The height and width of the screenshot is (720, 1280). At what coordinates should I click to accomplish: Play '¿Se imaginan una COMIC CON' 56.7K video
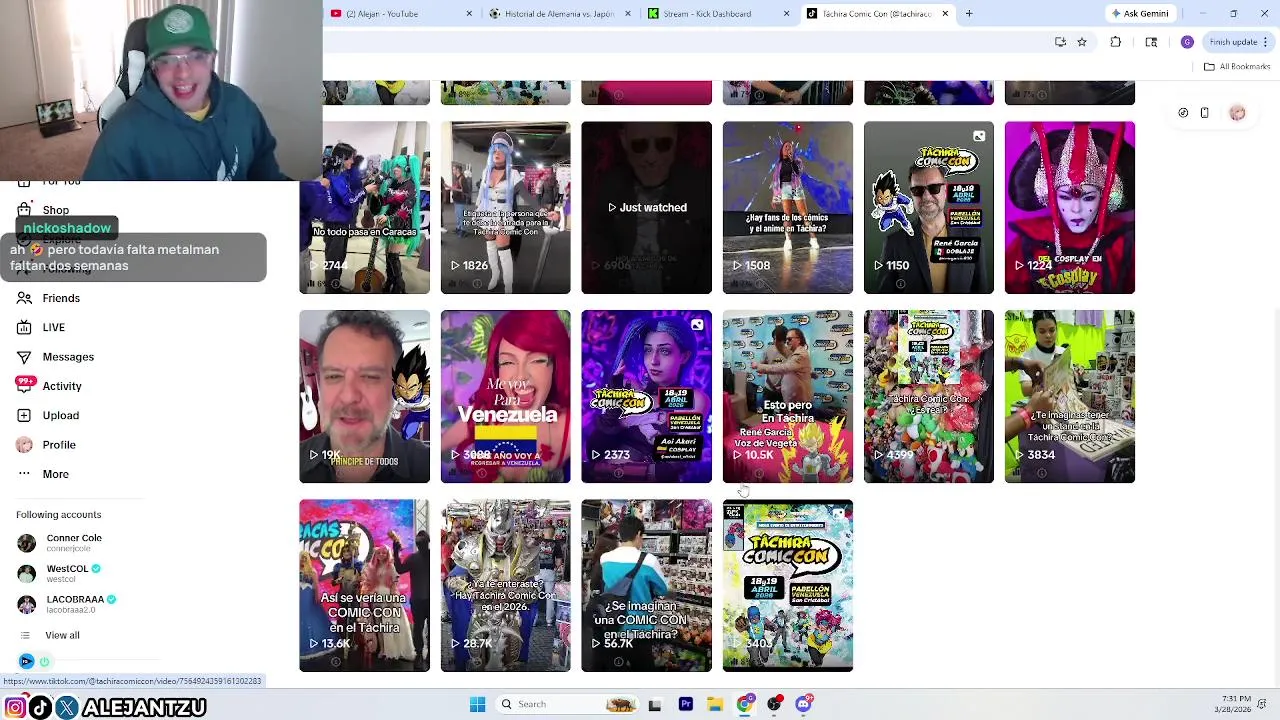coord(647,586)
